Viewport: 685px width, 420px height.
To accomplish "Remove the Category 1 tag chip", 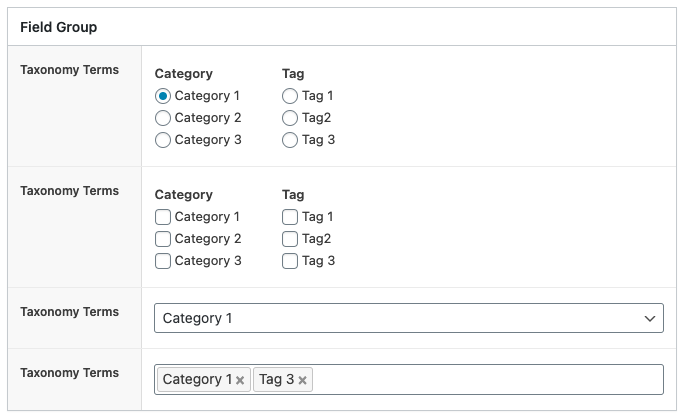I will (x=240, y=380).
